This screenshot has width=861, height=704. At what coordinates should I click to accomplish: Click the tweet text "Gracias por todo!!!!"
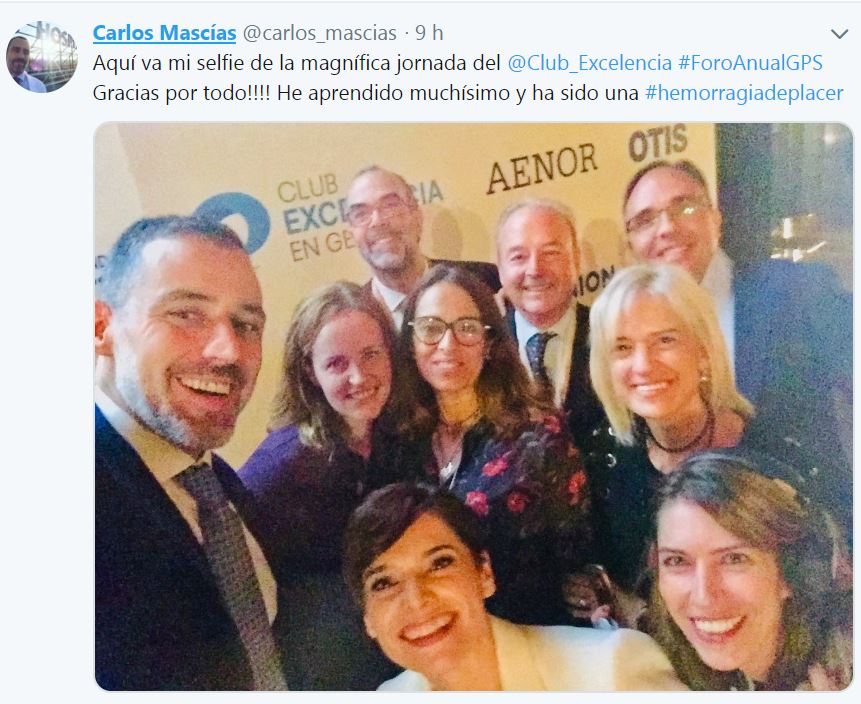[x=181, y=93]
